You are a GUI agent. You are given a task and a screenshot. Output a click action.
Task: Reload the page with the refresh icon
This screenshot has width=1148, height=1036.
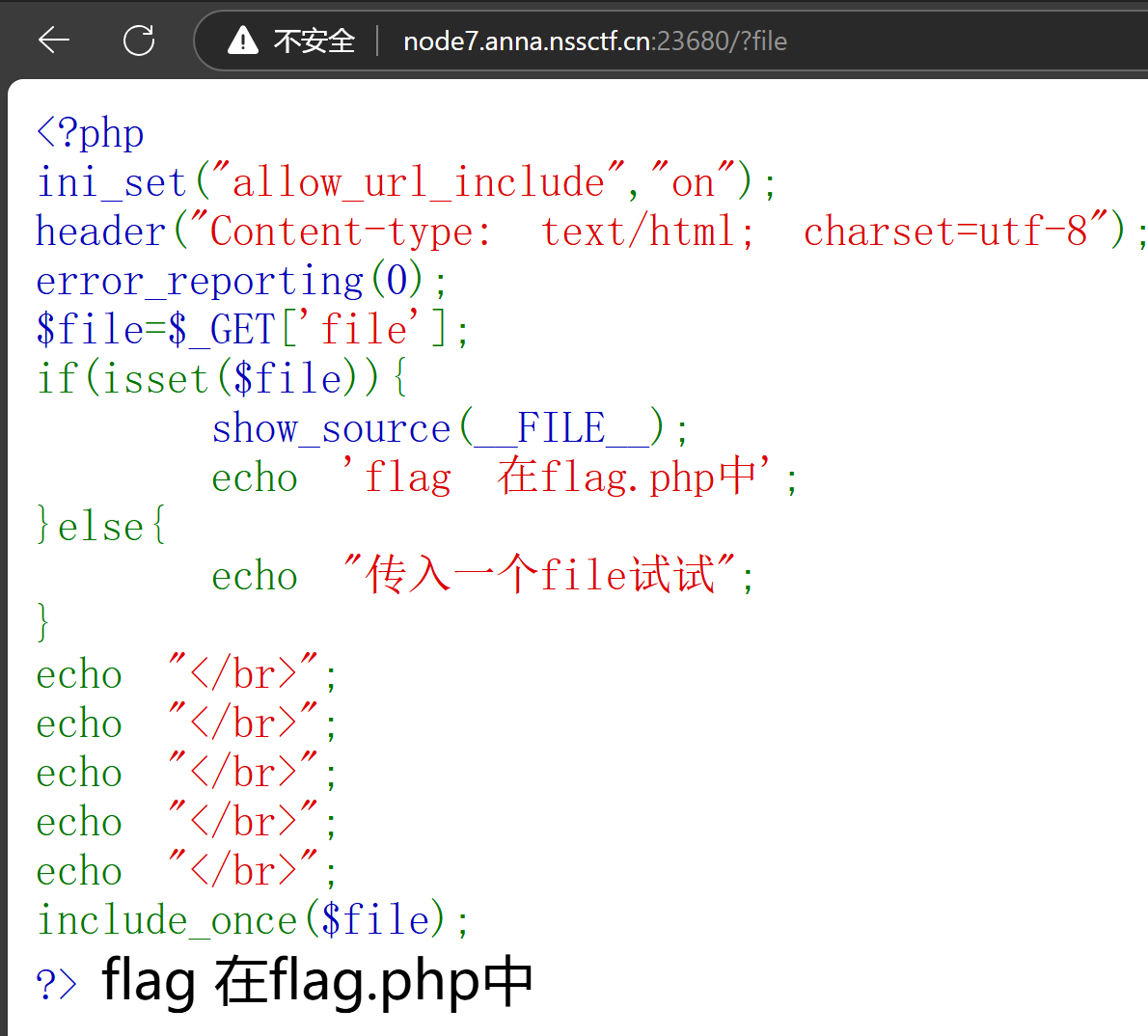tap(138, 41)
